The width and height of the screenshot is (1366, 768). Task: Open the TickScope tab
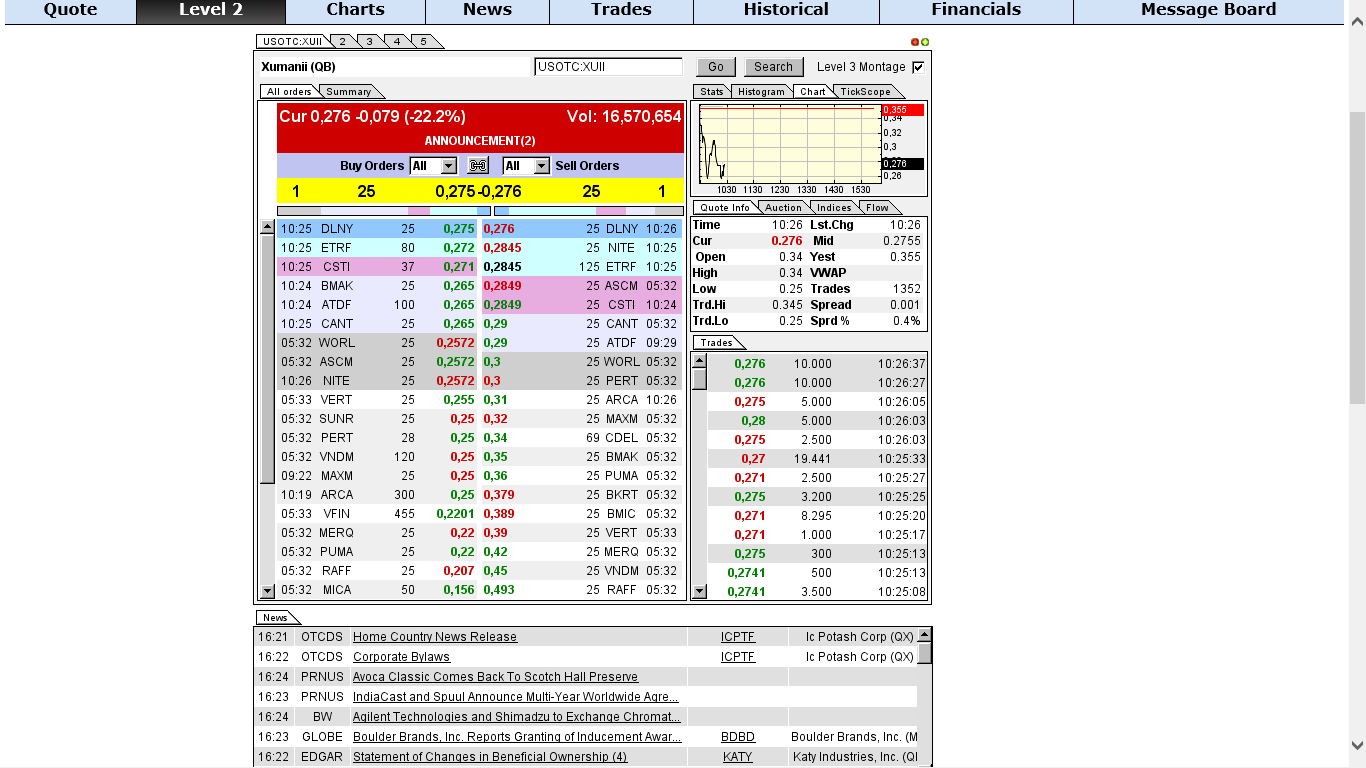(x=865, y=91)
